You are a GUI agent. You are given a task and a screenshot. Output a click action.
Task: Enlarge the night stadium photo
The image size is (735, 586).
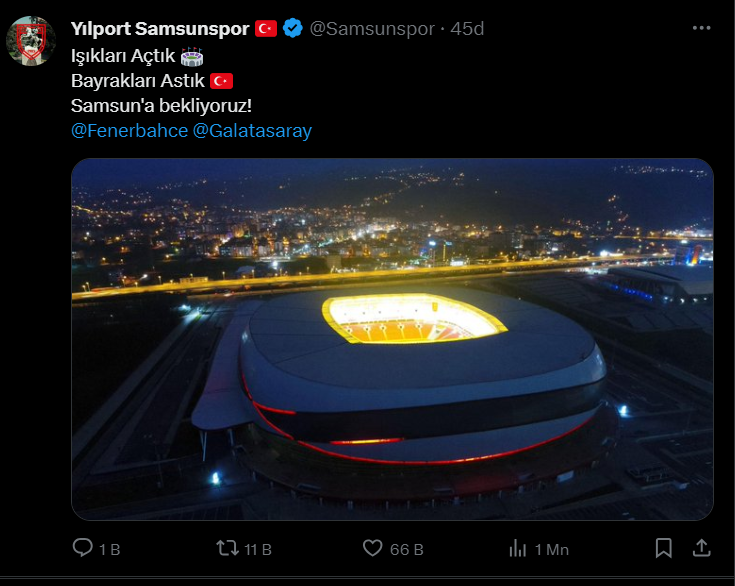(392, 339)
